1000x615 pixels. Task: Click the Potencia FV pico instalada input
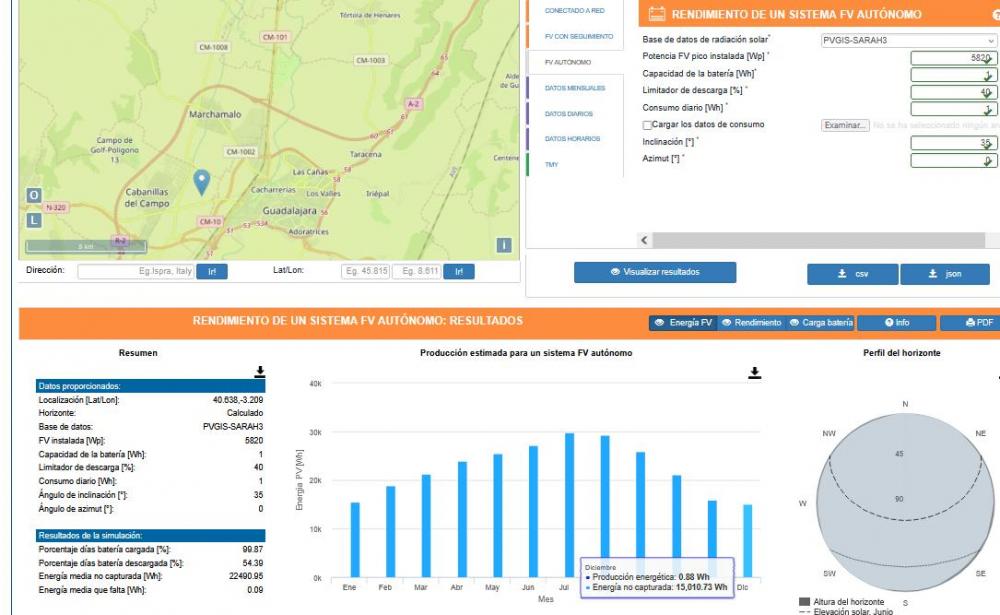pos(953,58)
